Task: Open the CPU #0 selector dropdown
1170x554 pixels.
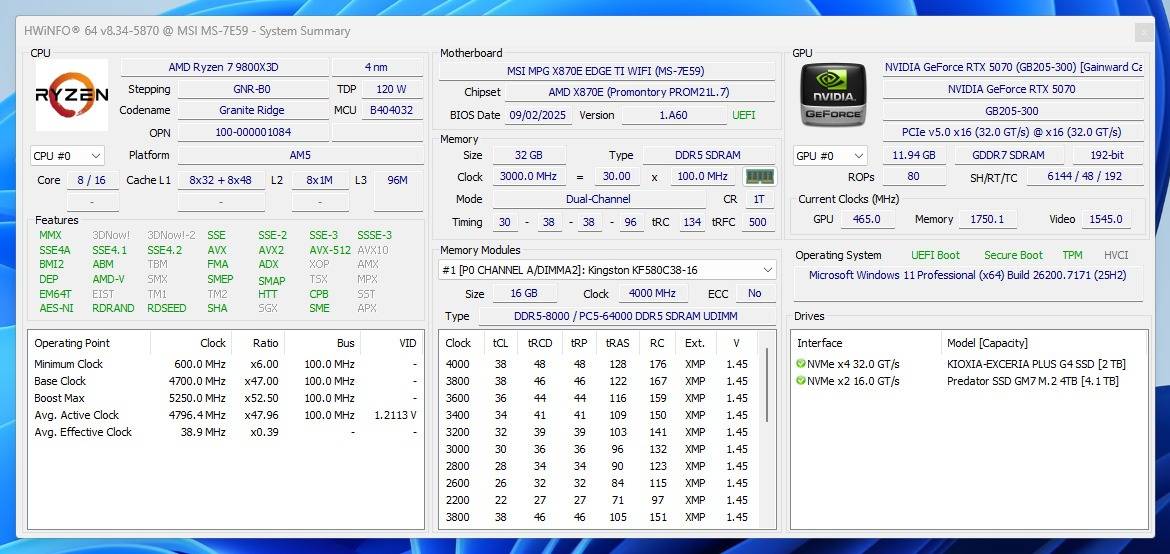Action: pyautogui.click(x=67, y=156)
